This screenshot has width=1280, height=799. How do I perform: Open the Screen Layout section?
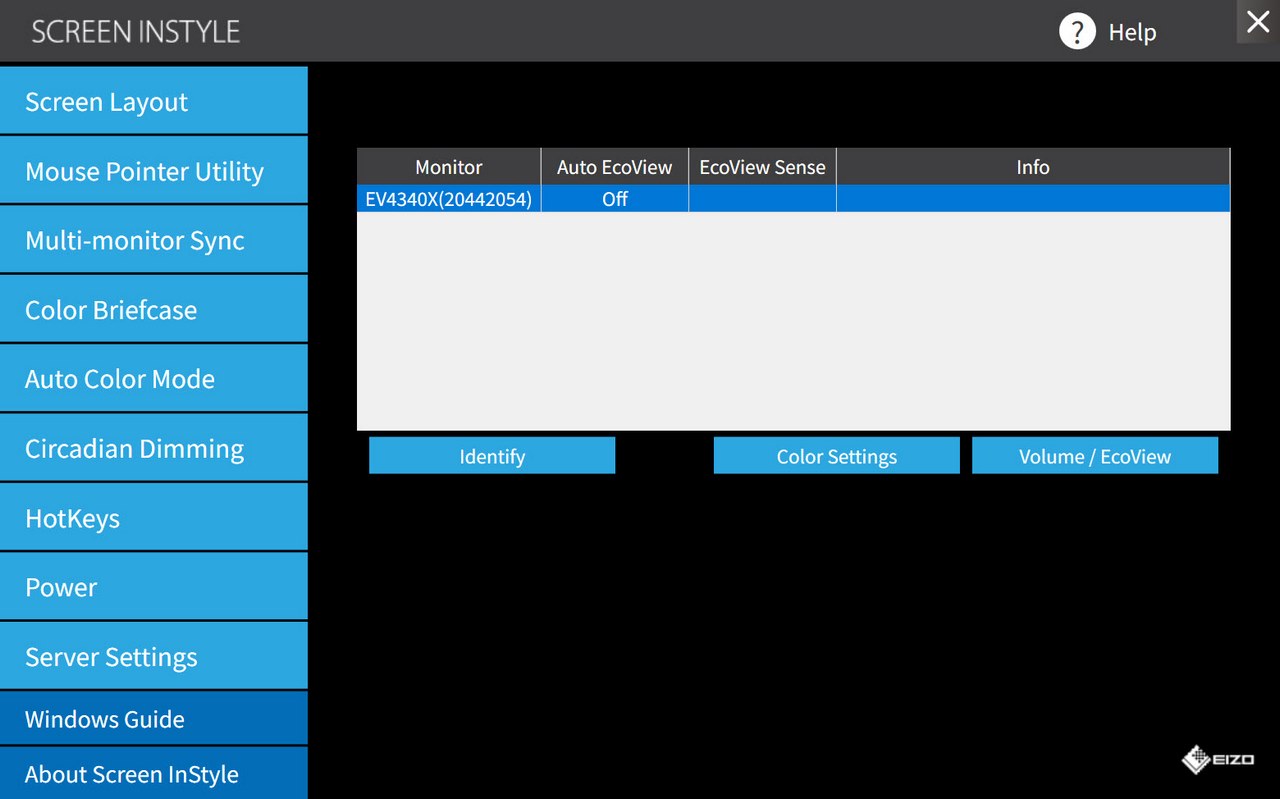(x=154, y=101)
